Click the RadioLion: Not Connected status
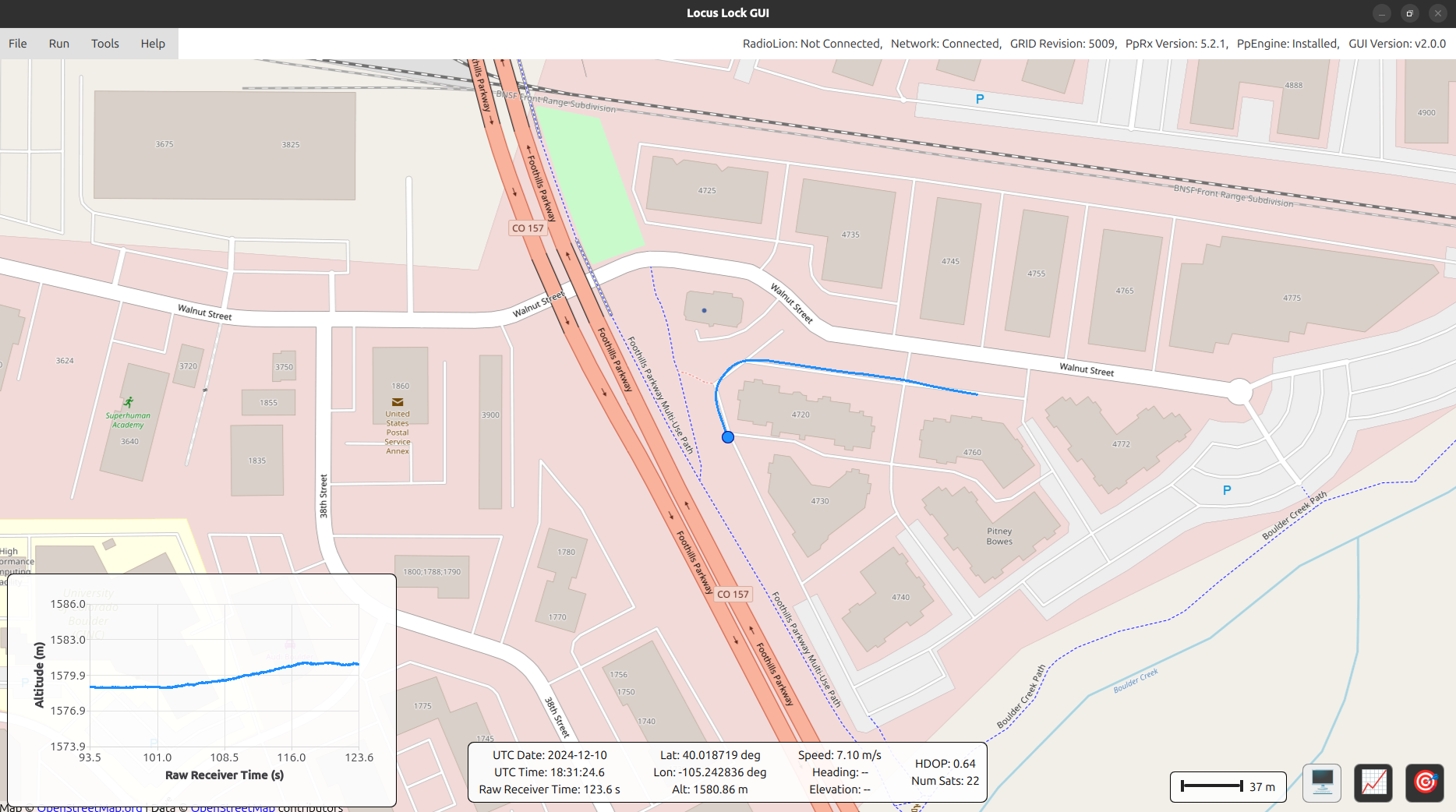1456x812 pixels. click(x=812, y=44)
